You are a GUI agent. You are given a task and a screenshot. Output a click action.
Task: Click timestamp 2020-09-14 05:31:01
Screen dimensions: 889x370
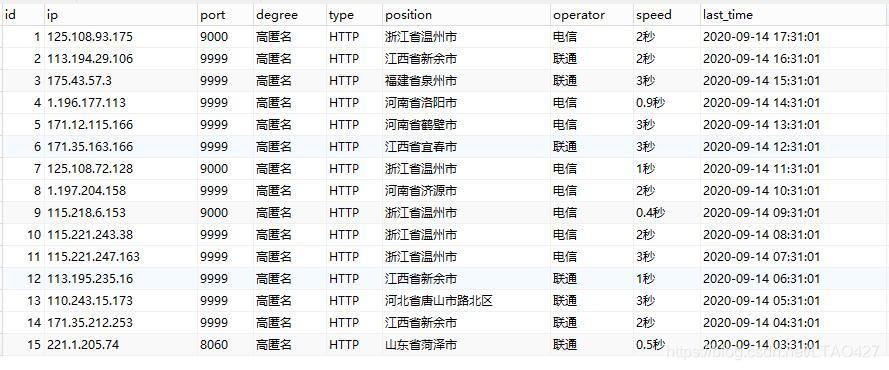pos(761,301)
